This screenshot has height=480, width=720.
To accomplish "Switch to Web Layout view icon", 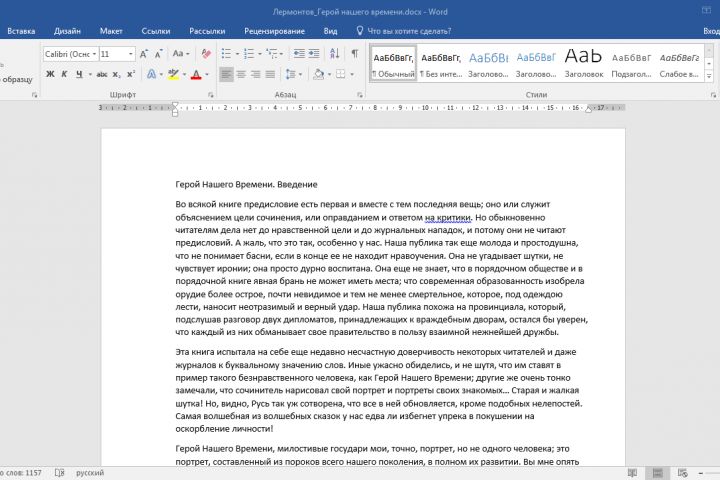I will pos(682,473).
